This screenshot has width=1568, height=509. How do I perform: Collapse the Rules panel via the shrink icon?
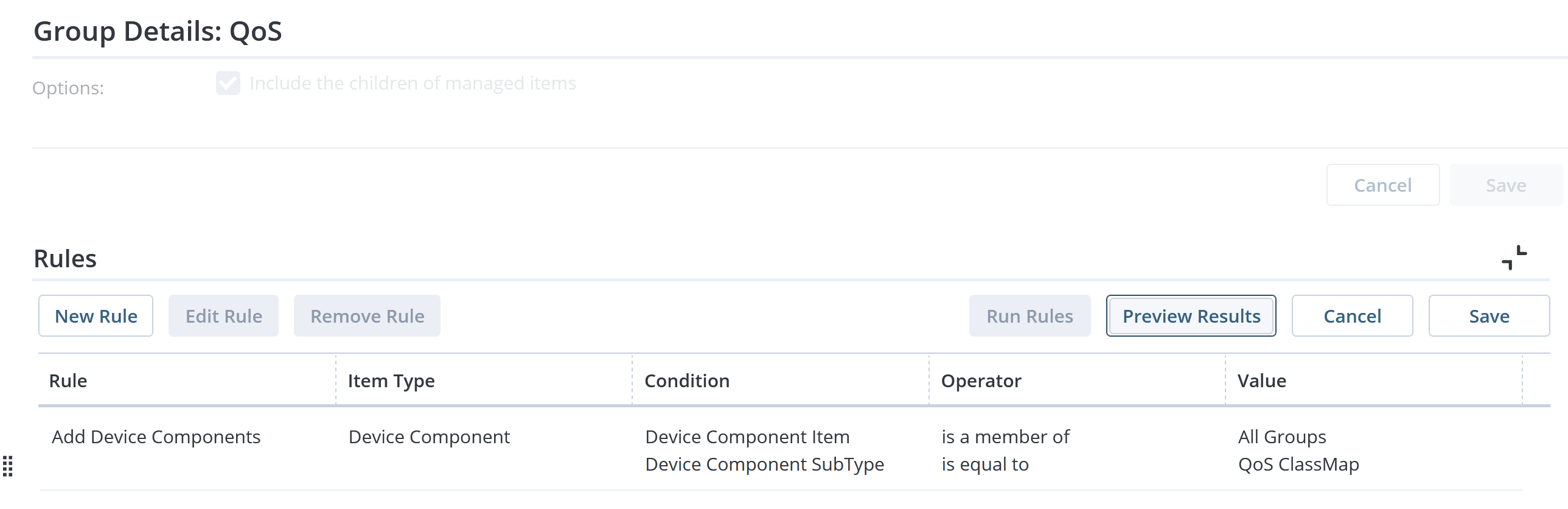pyautogui.click(x=1514, y=258)
